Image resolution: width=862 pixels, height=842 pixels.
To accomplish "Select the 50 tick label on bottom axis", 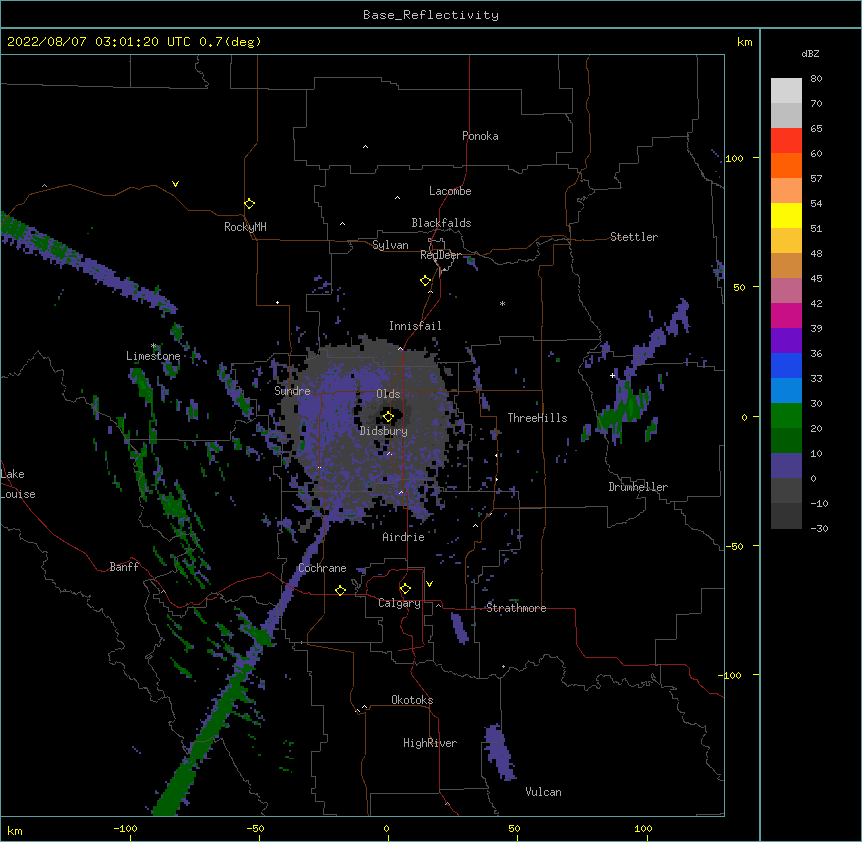I will point(514,828).
